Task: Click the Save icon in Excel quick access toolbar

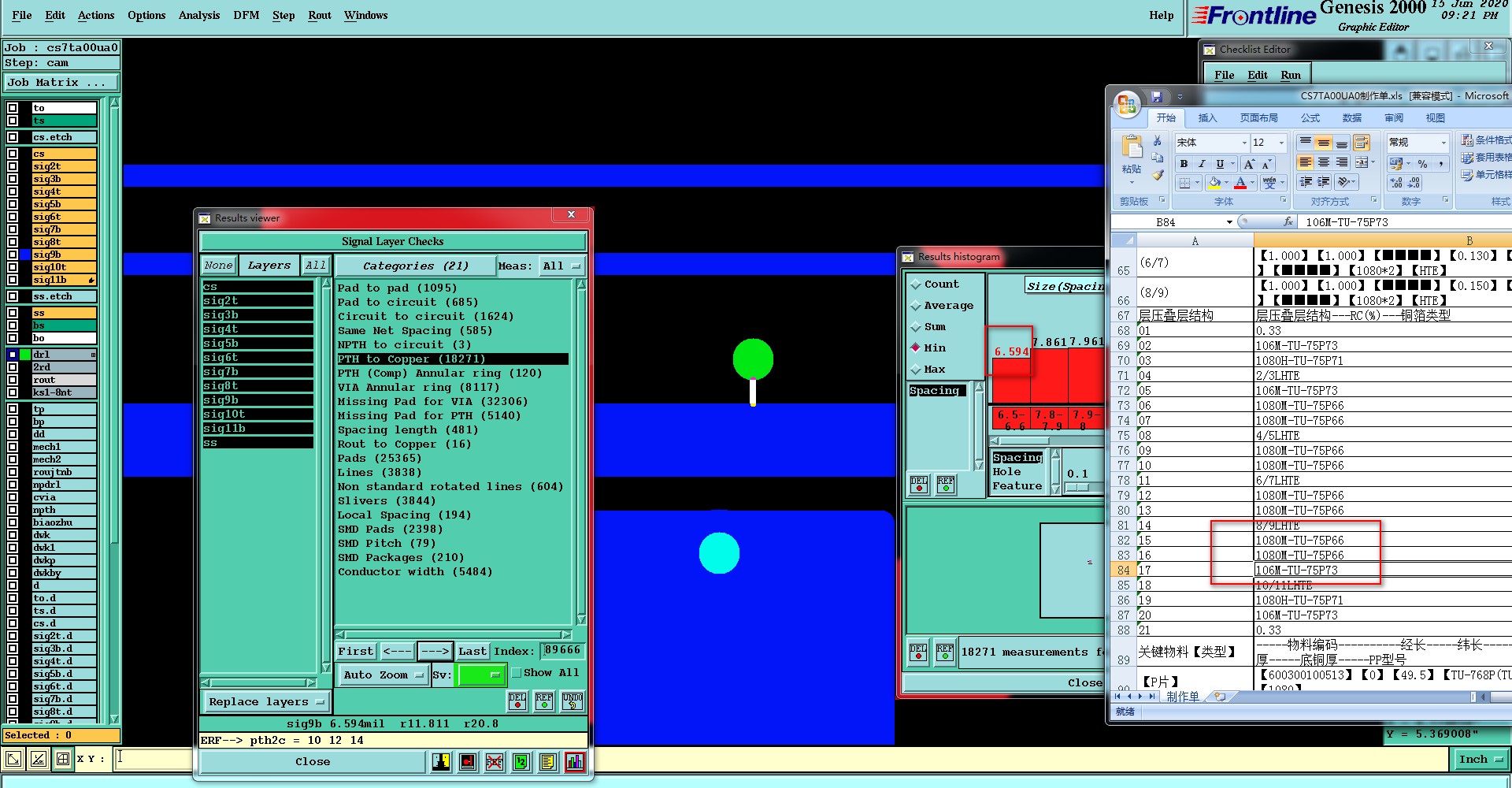Action: pos(1157,97)
